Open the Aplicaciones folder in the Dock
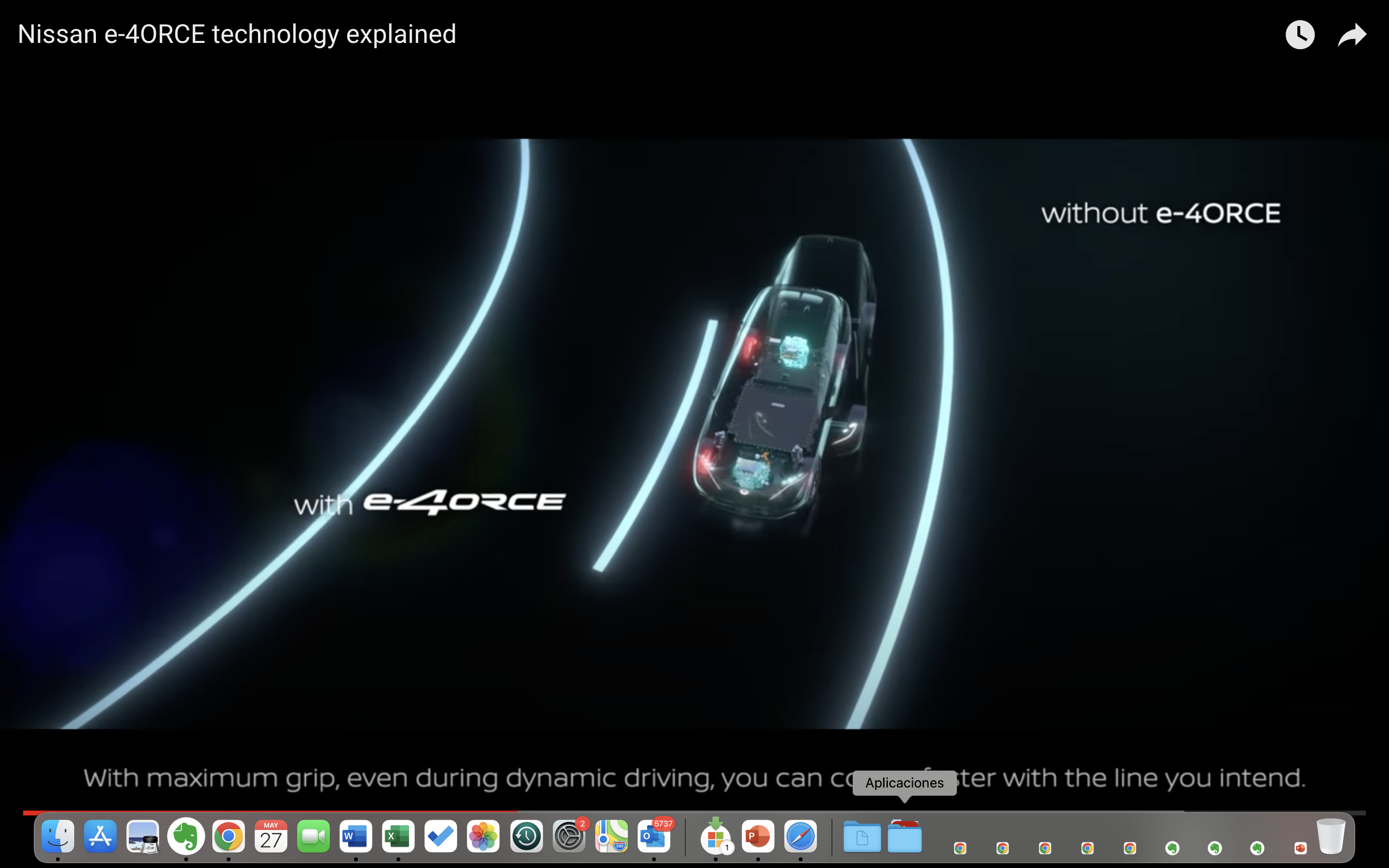1389x868 pixels. point(906,837)
